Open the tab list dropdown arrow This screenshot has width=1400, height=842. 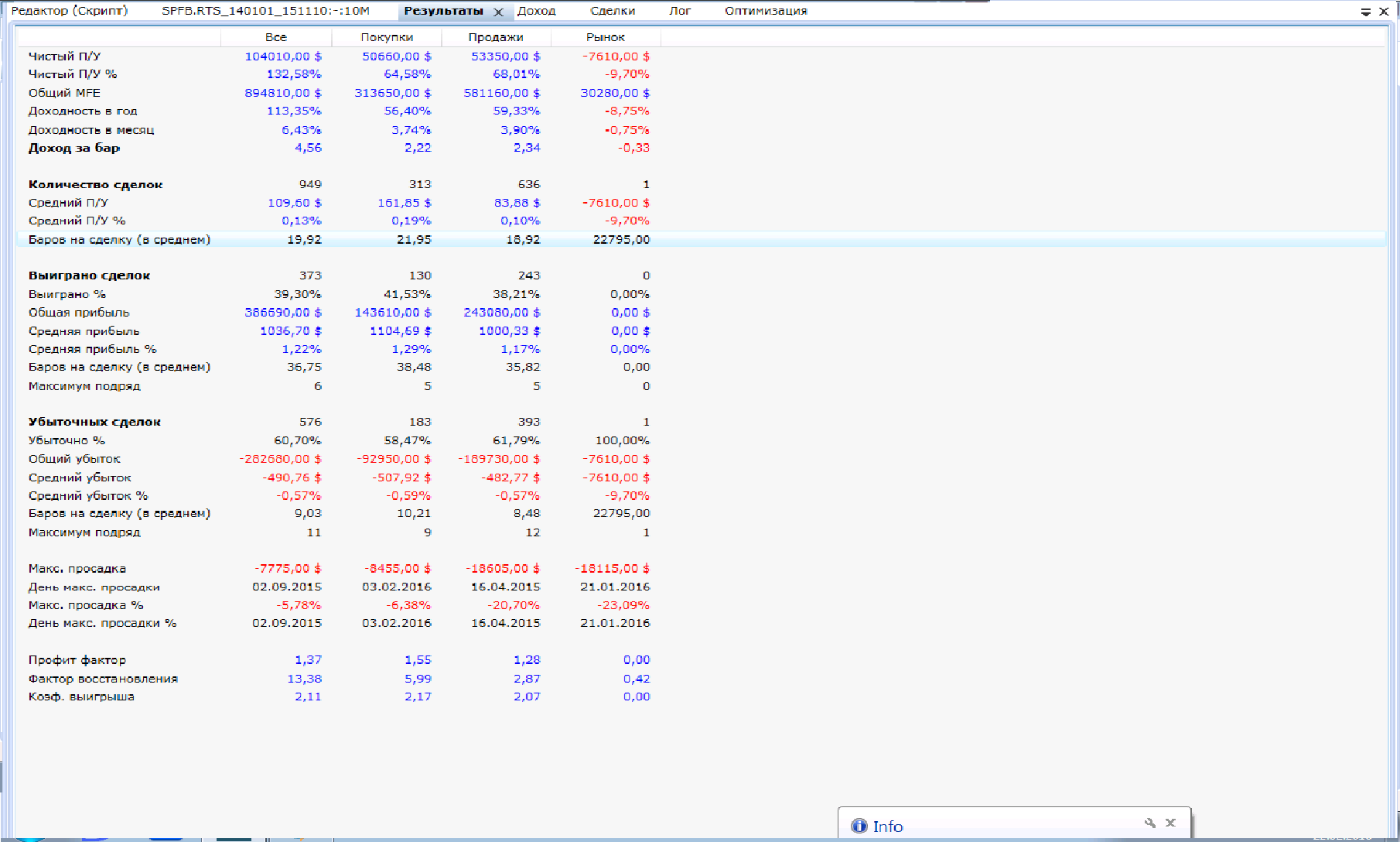tap(1366, 12)
